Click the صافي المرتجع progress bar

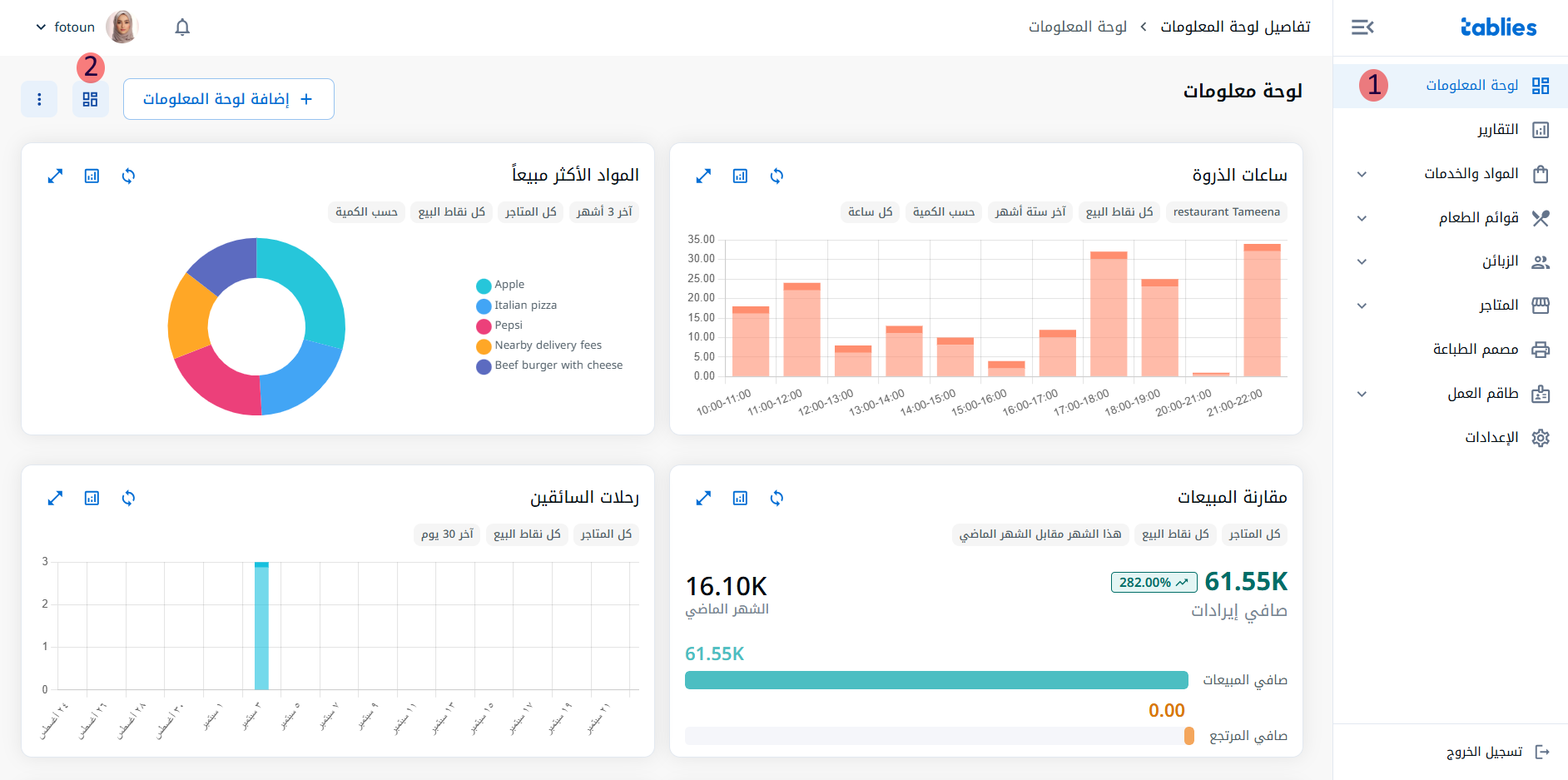(940, 736)
